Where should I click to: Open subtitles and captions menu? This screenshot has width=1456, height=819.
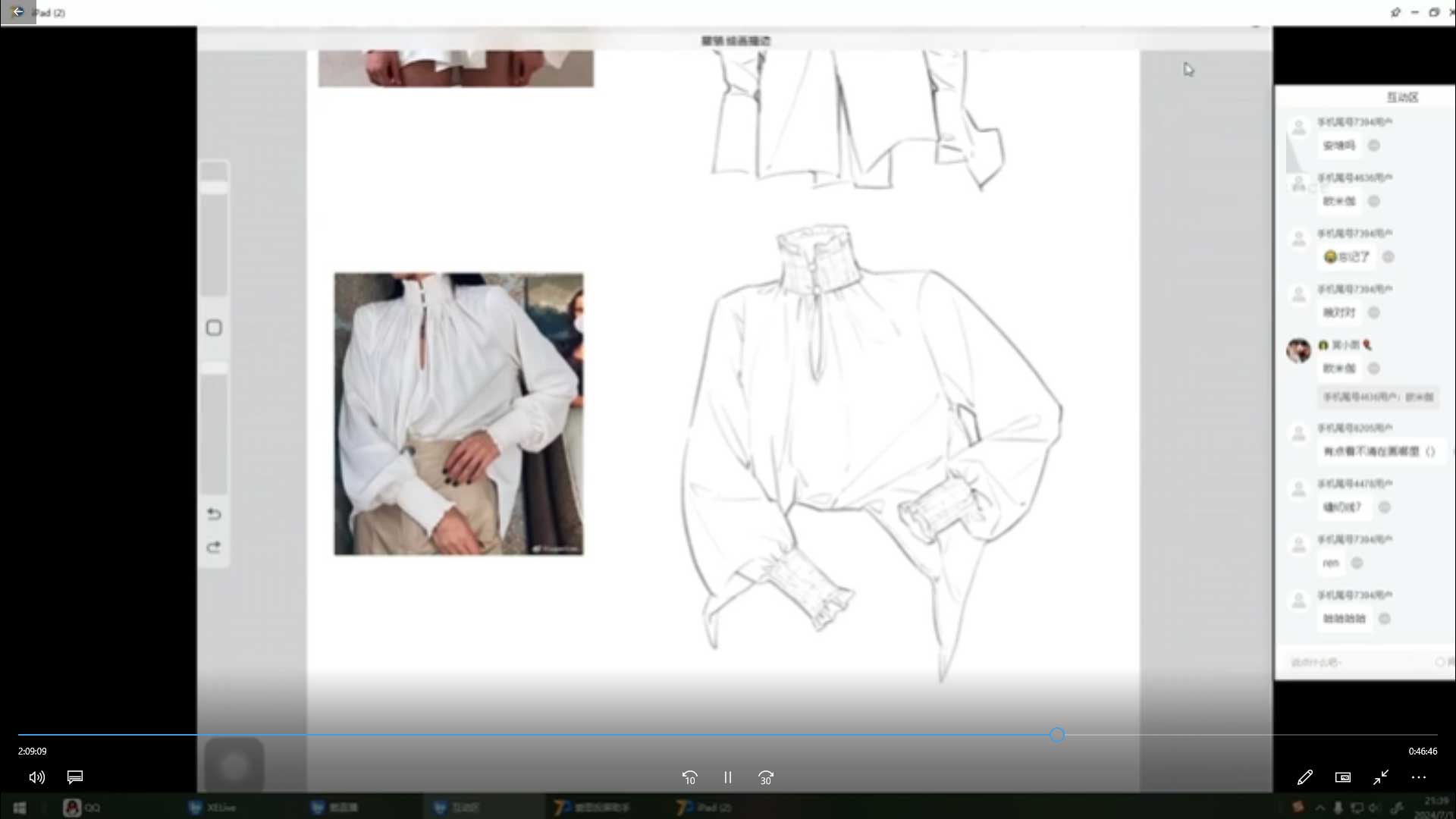75,777
